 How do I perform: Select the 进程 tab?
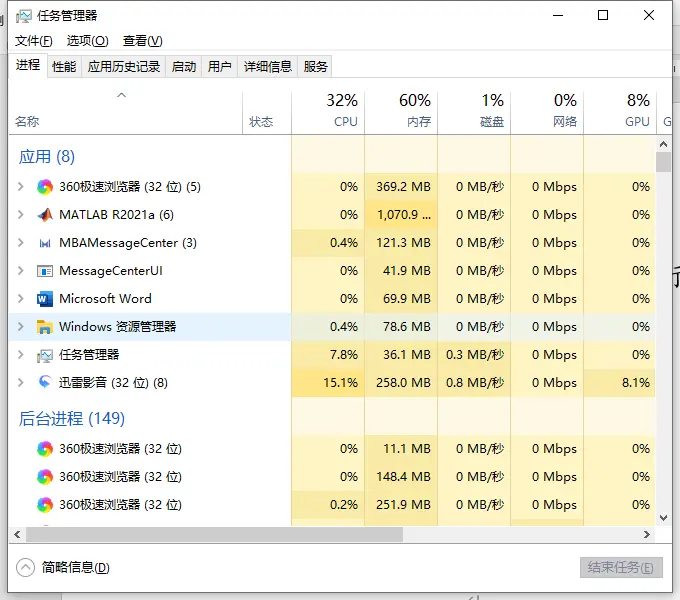click(x=28, y=65)
